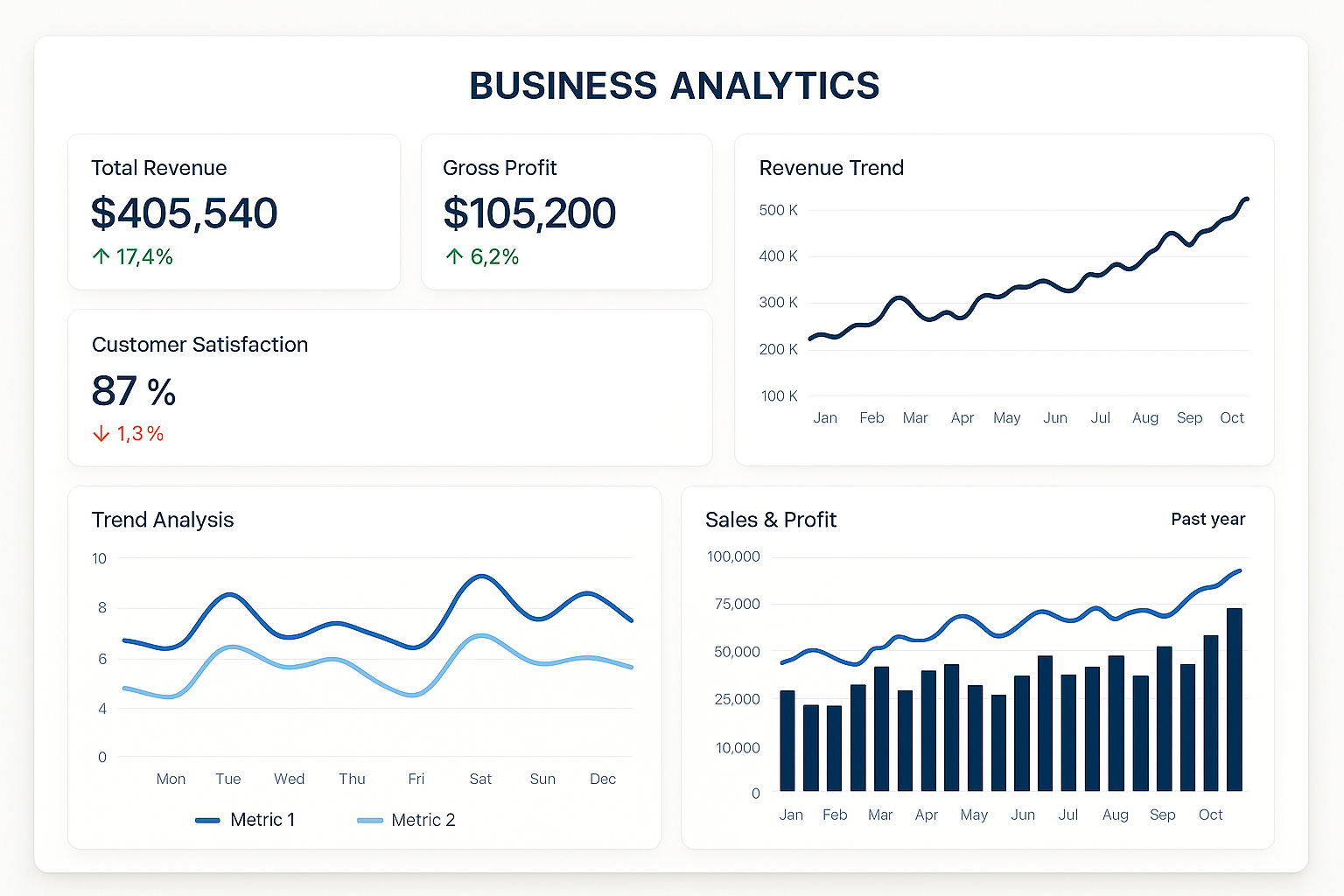Select the Gross Profit $105,200 value

point(529,213)
